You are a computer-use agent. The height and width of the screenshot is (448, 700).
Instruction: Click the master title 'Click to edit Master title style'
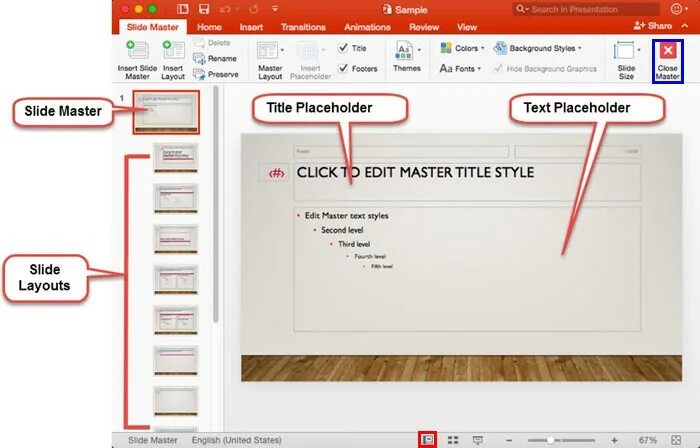tap(415, 173)
